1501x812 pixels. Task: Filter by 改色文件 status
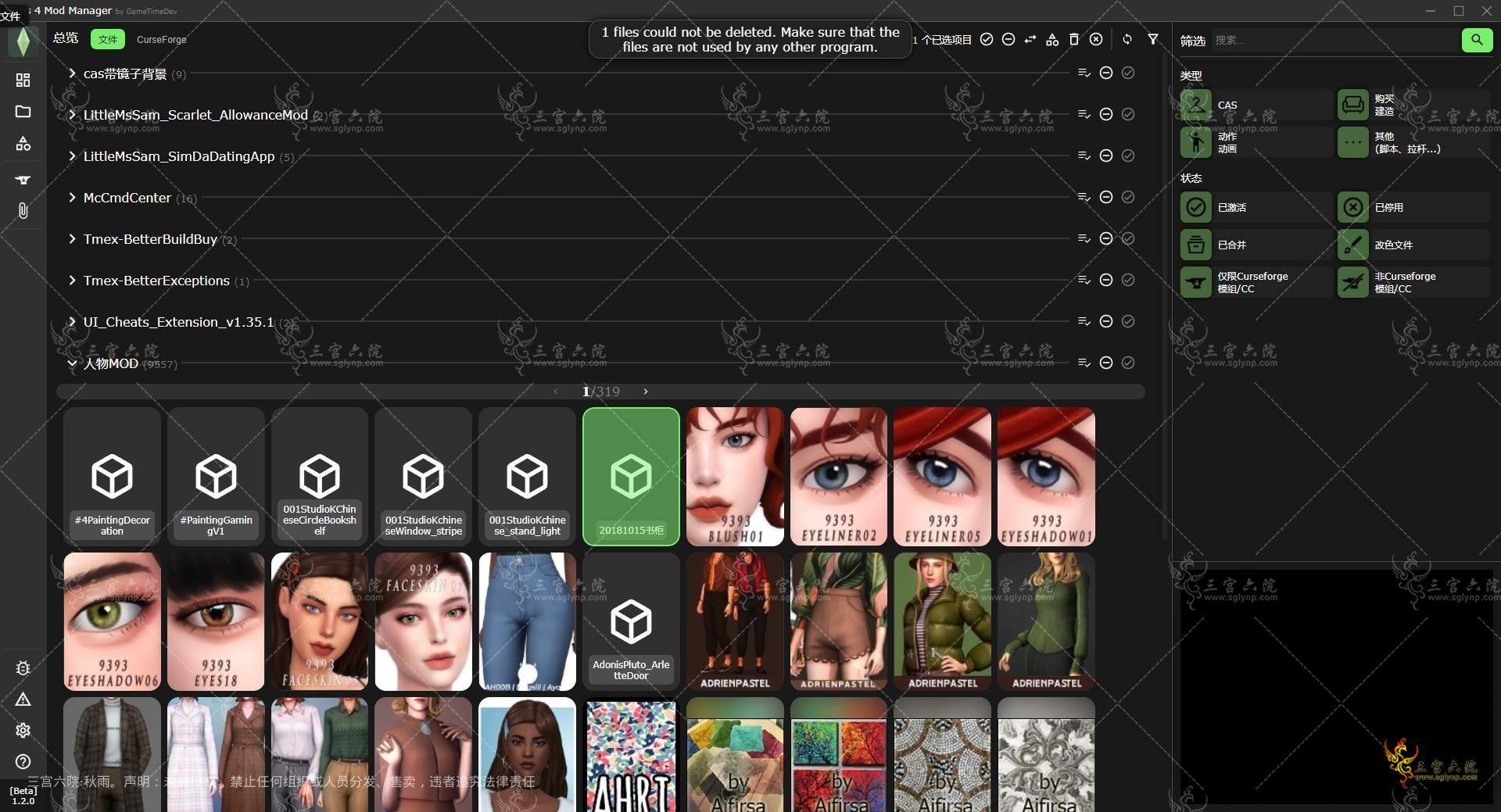point(1413,245)
